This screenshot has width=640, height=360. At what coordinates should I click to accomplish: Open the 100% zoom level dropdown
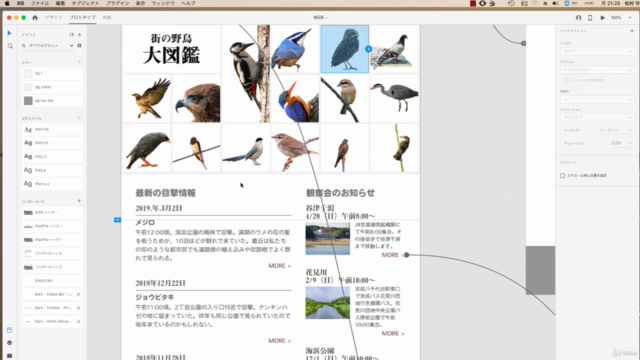[x=621, y=18]
